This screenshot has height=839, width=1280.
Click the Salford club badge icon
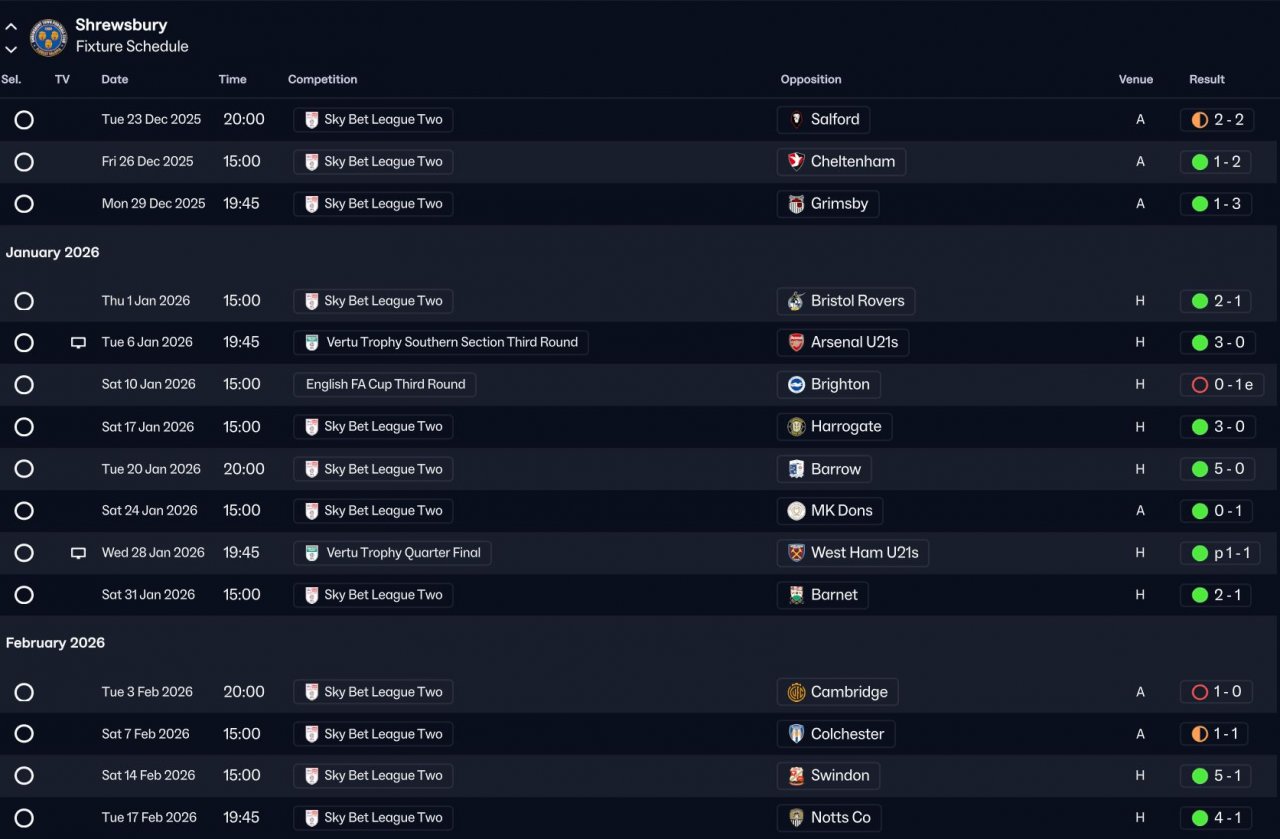click(796, 120)
